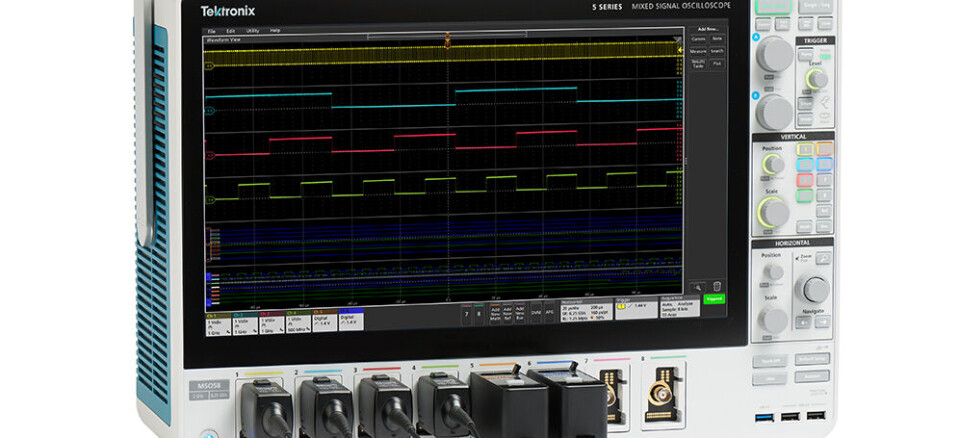Image resolution: width=960 pixels, height=438 pixels.
Task: Open the File menu on the scope screen
Action: [x=211, y=31]
